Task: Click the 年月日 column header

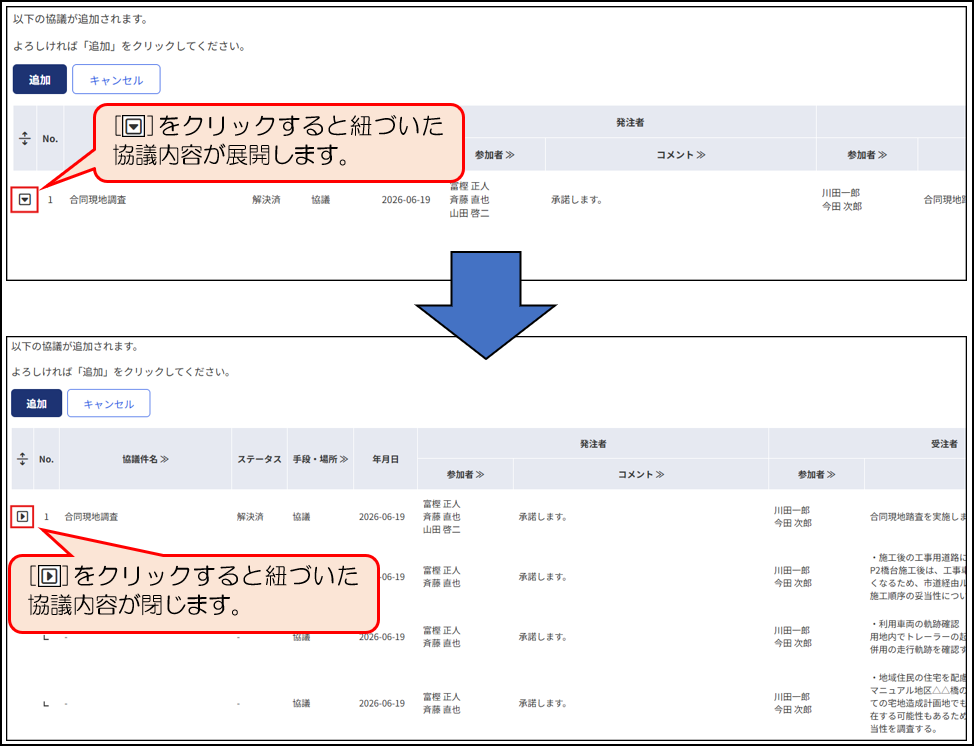Action: point(385,459)
